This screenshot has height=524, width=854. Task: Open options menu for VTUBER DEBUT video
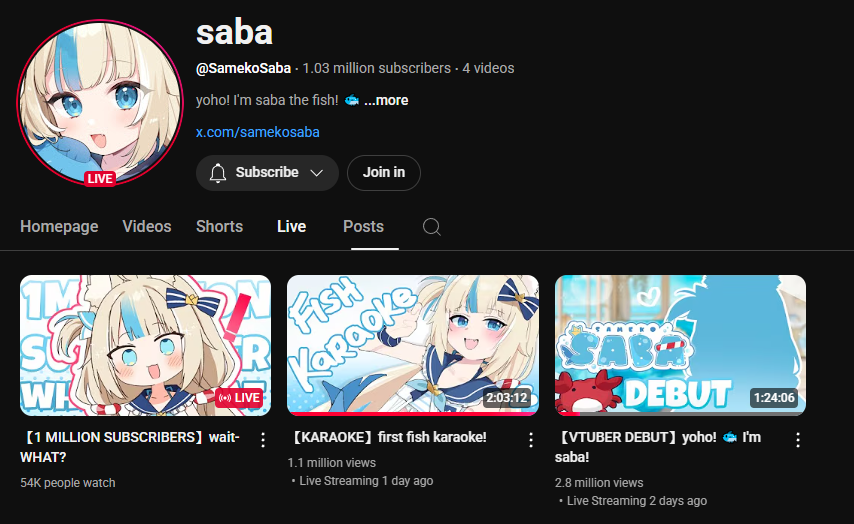(x=798, y=440)
